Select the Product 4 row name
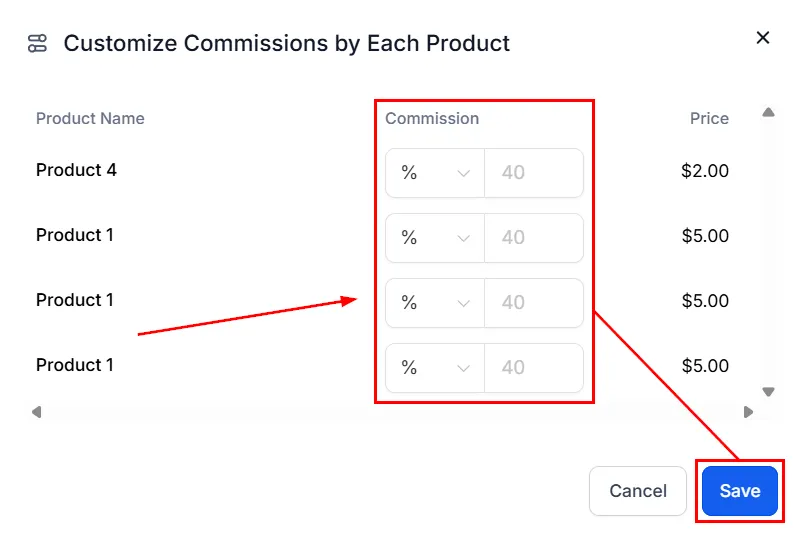801x549 pixels. [76, 170]
